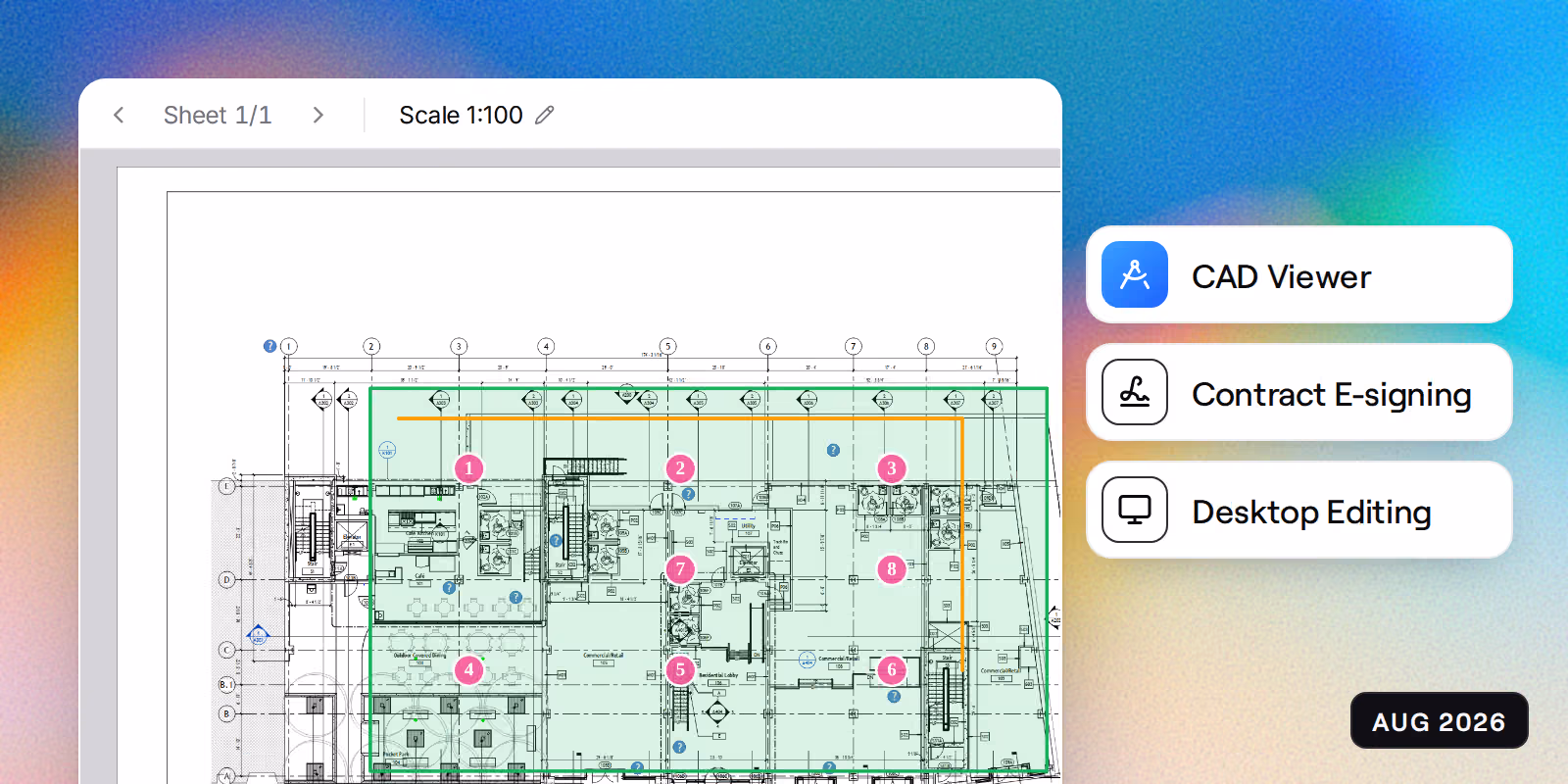This screenshot has width=1568, height=784.
Task: Select pink annotation marker 4
Action: tap(469, 670)
